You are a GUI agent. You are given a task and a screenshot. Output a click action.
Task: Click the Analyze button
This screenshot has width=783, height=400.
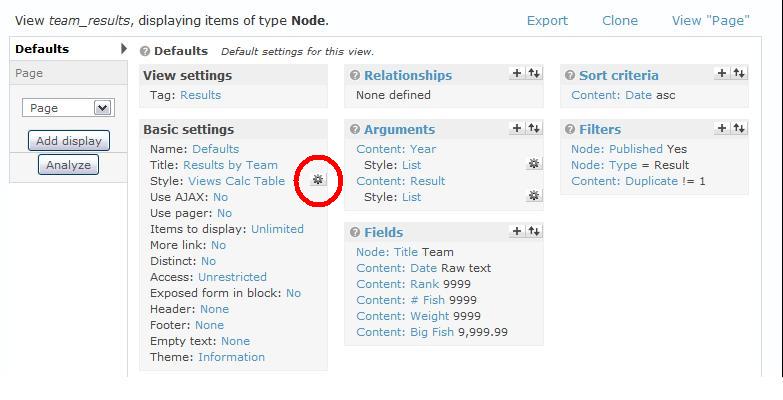click(68, 165)
